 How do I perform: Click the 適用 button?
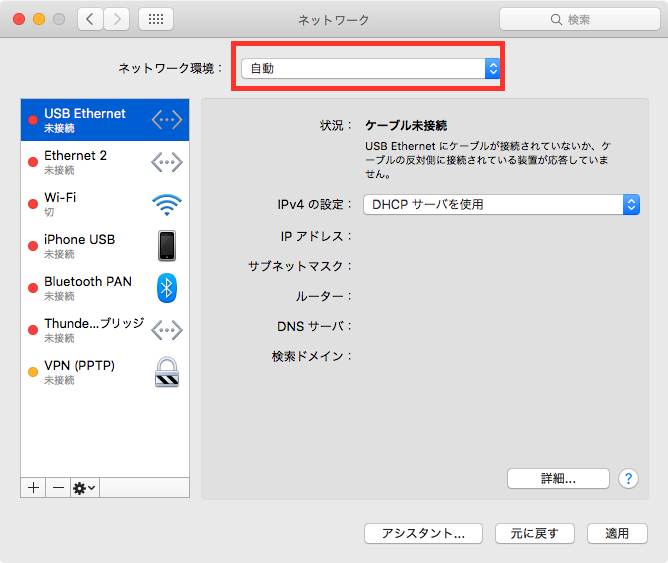617,533
